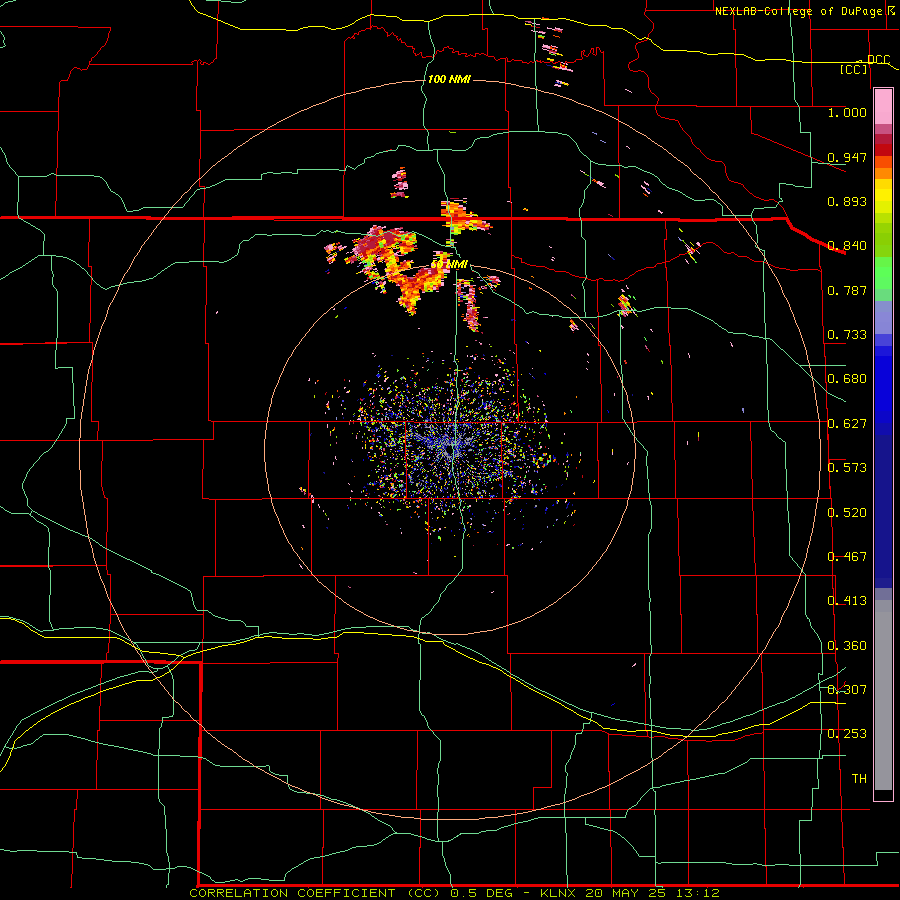Select the 0.520 legend value
Screen dimensions: 900x900
pos(847,513)
